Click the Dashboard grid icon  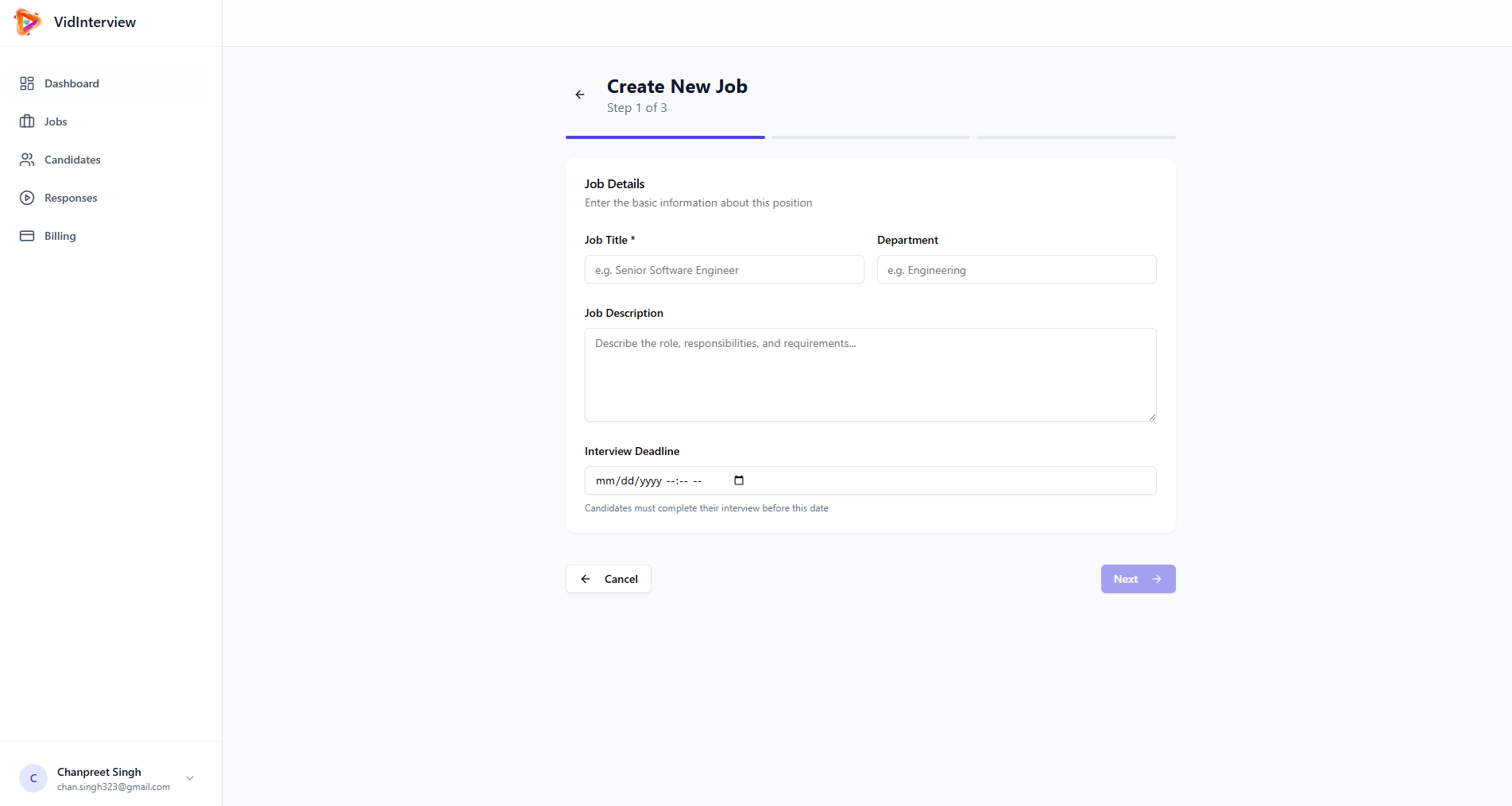click(x=27, y=83)
